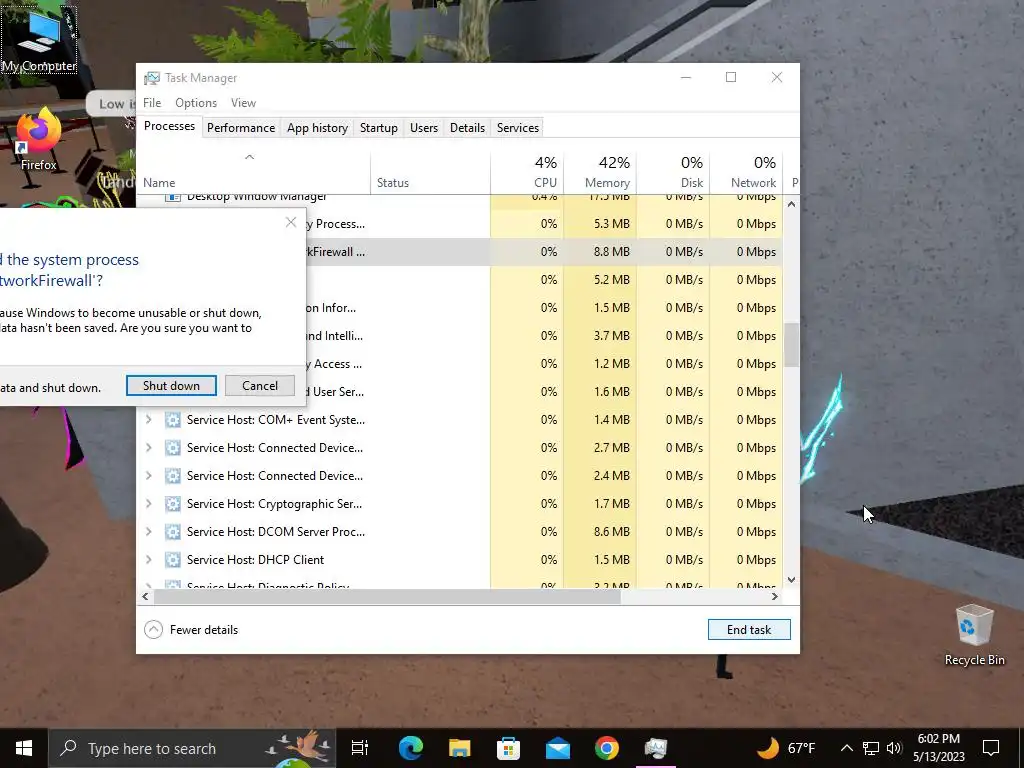Open the File menu
This screenshot has height=768, width=1024.
click(x=152, y=103)
